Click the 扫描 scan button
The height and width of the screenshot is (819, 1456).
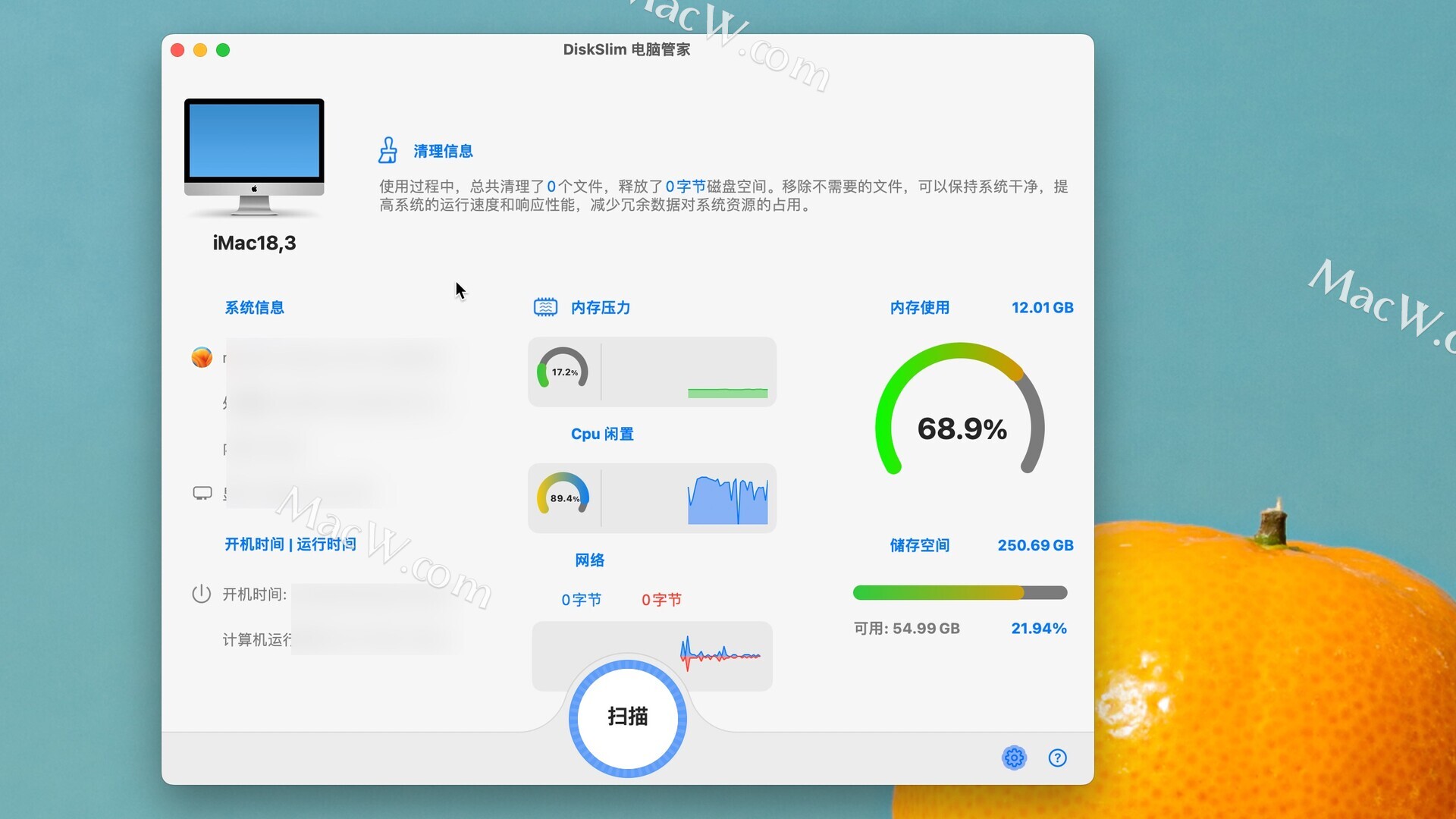click(x=628, y=717)
